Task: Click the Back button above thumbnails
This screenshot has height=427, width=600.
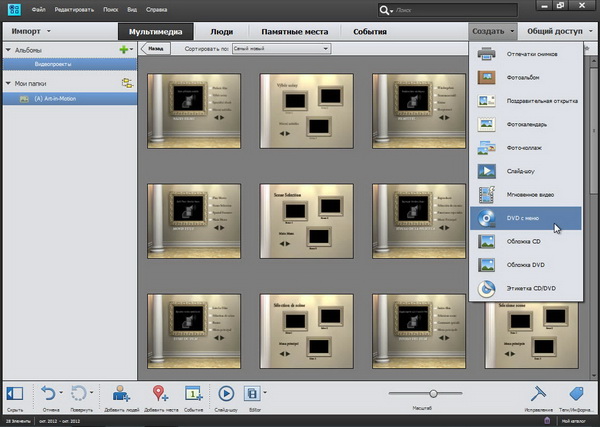Action: [155, 49]
